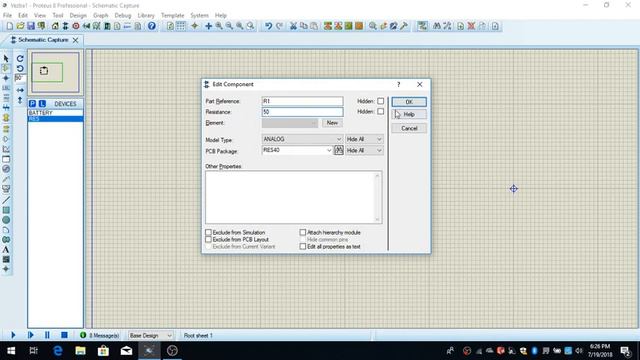The width and height of the screenshot is (640, 360).
Task: Rotate the part clockwise
Action: [20, 58]
